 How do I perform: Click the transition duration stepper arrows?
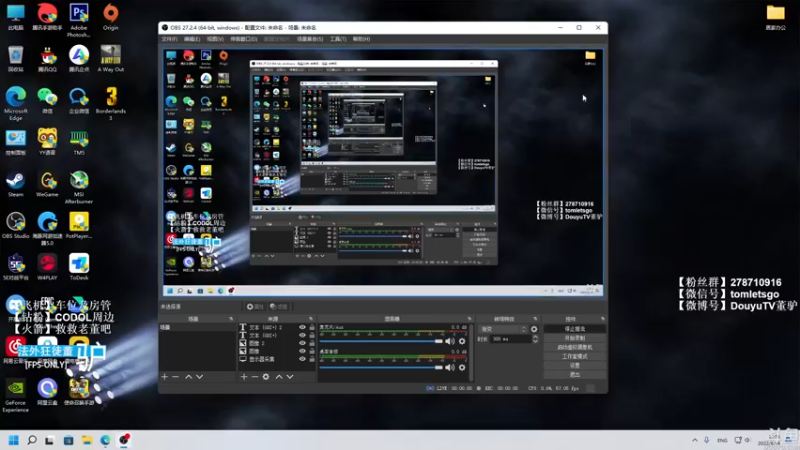coord(535,339)
